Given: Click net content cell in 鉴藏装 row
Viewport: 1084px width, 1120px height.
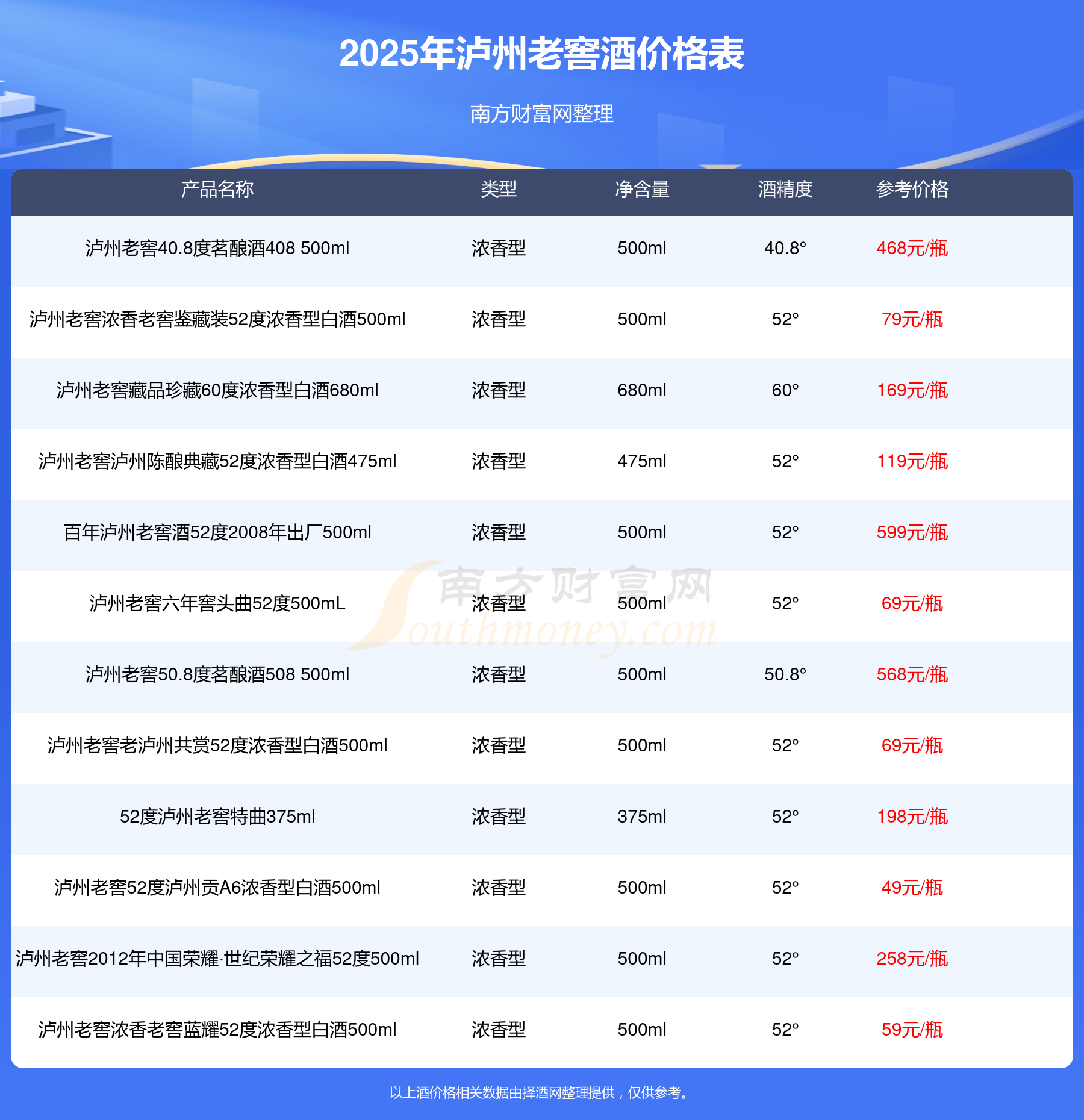Looking at the screenshot, I should click(x=642, y=319).
